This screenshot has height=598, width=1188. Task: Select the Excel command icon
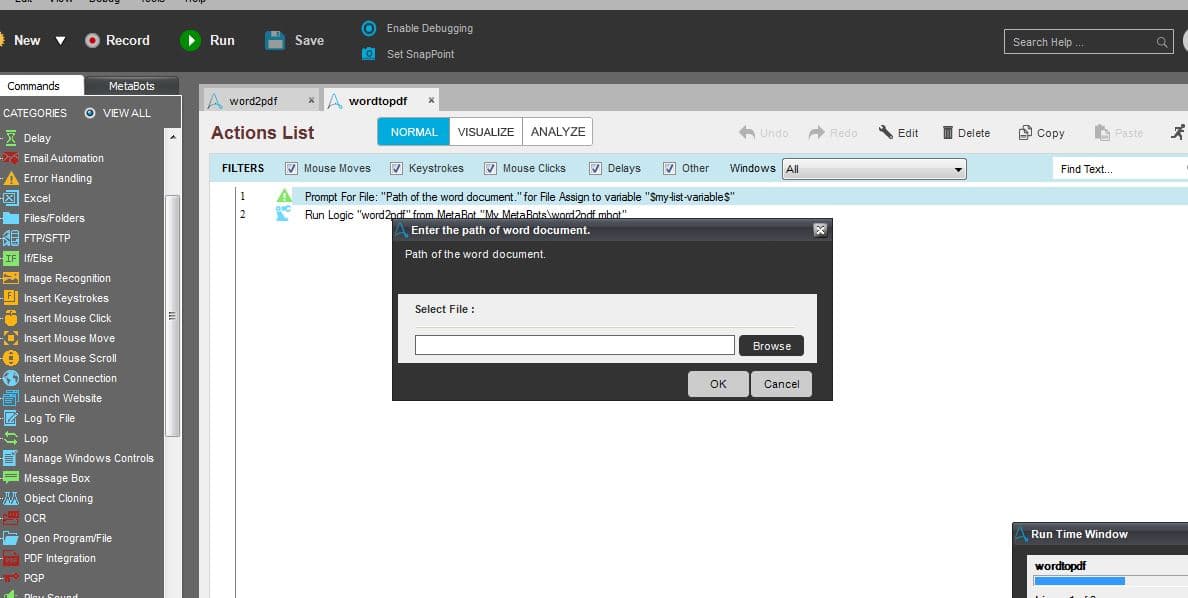[x=11, y=198]
